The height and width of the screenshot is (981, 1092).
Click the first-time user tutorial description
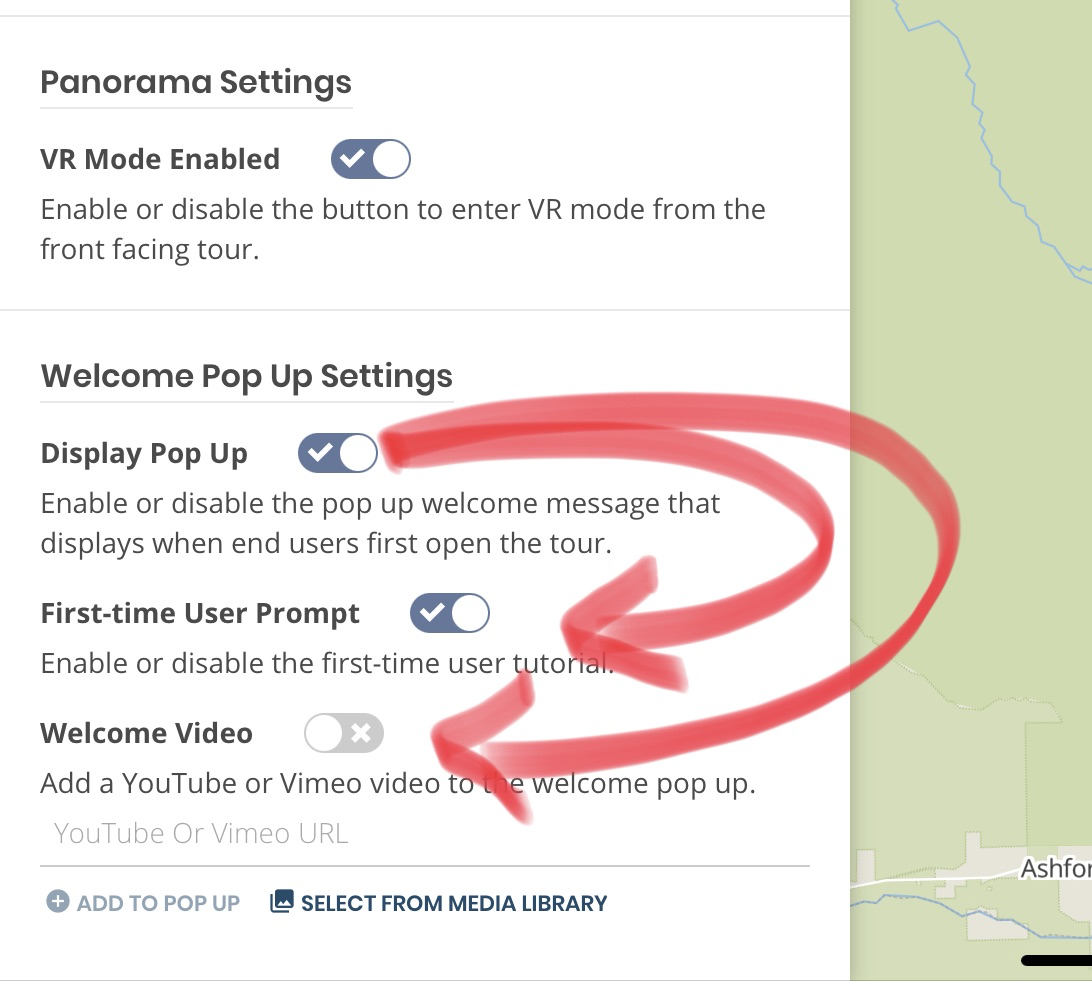point(327,663)
